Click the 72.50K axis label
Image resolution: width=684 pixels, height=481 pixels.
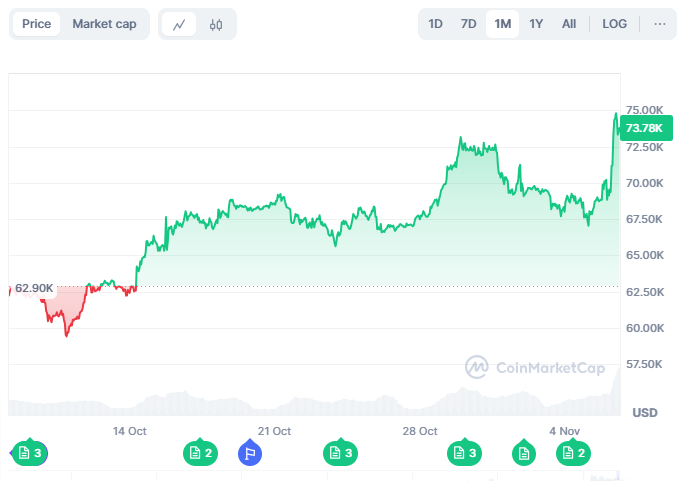644,147
